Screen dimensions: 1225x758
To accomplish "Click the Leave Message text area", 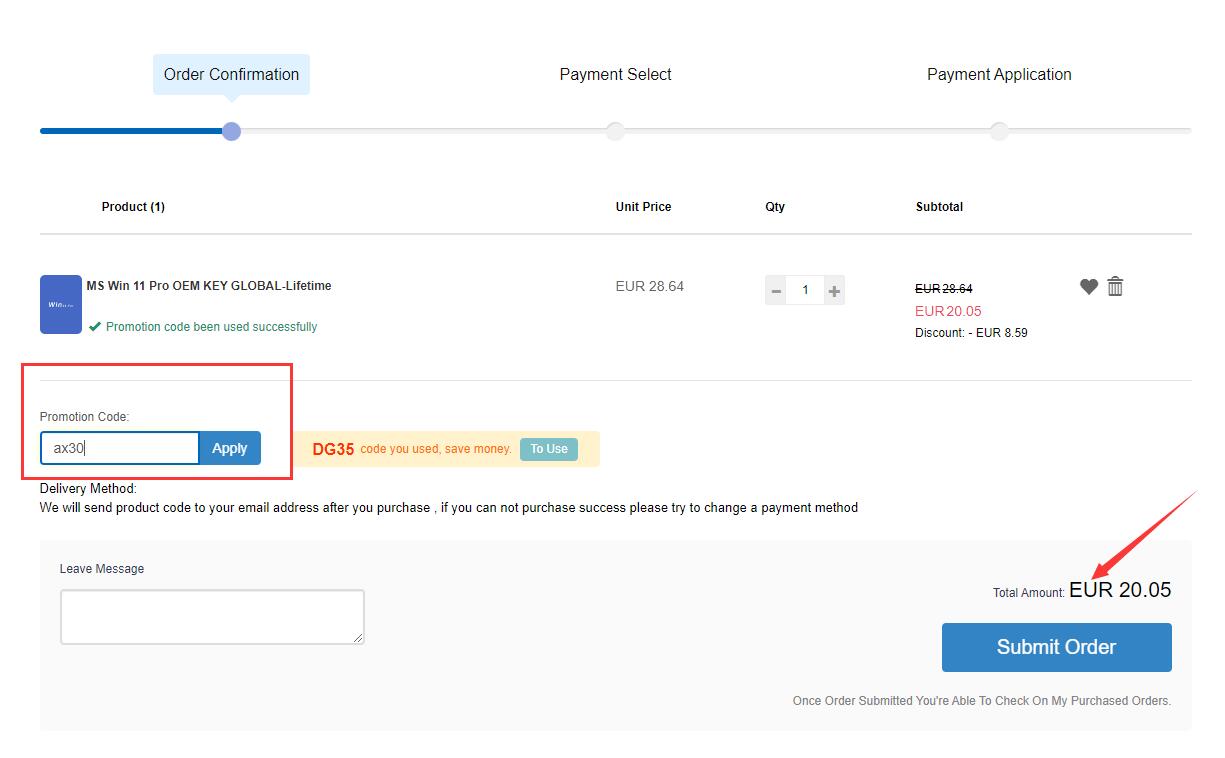I will [212, 617].
